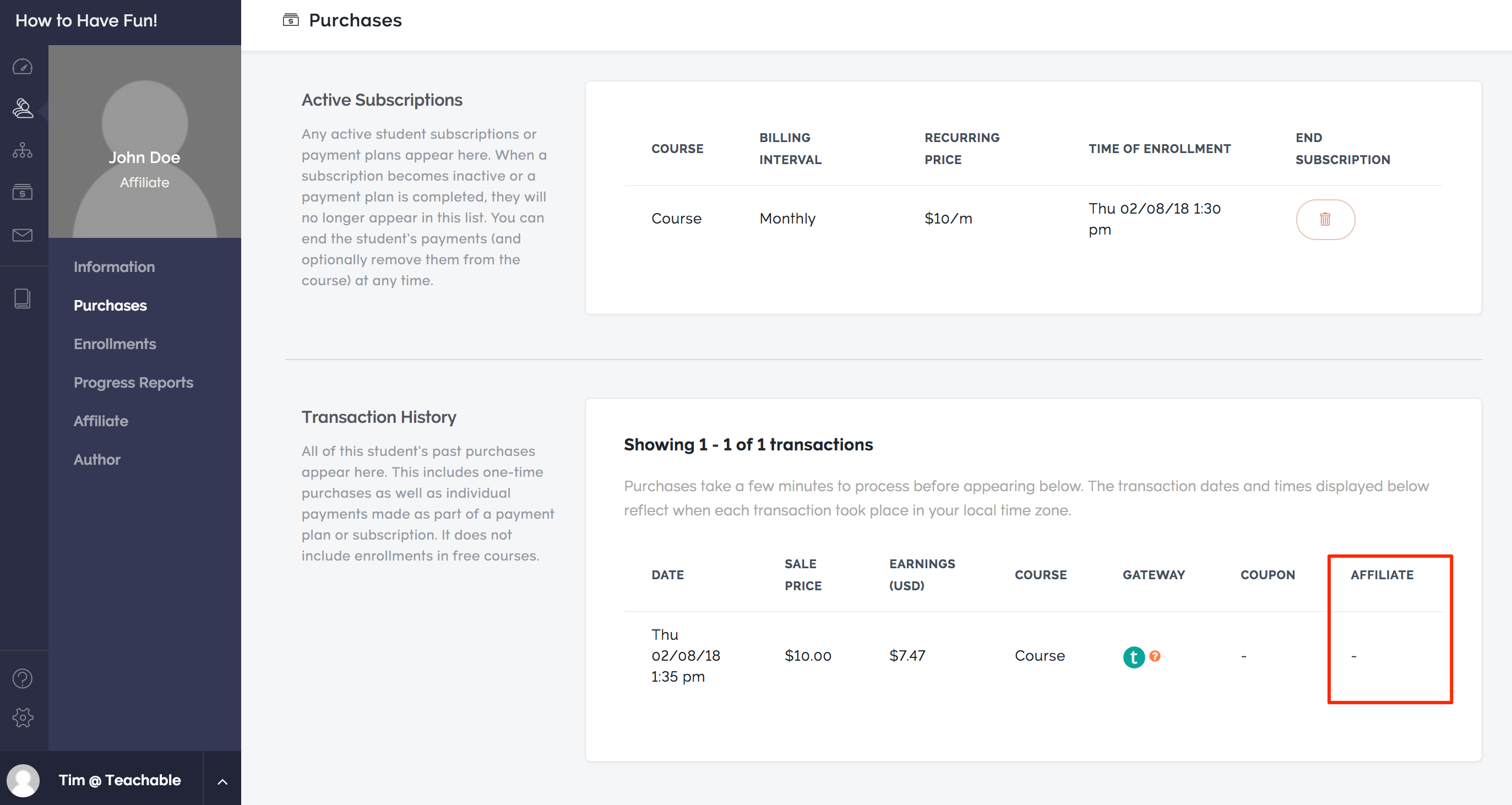Open the Help question mark icon
1512x805 pixels.
[23, 678]
